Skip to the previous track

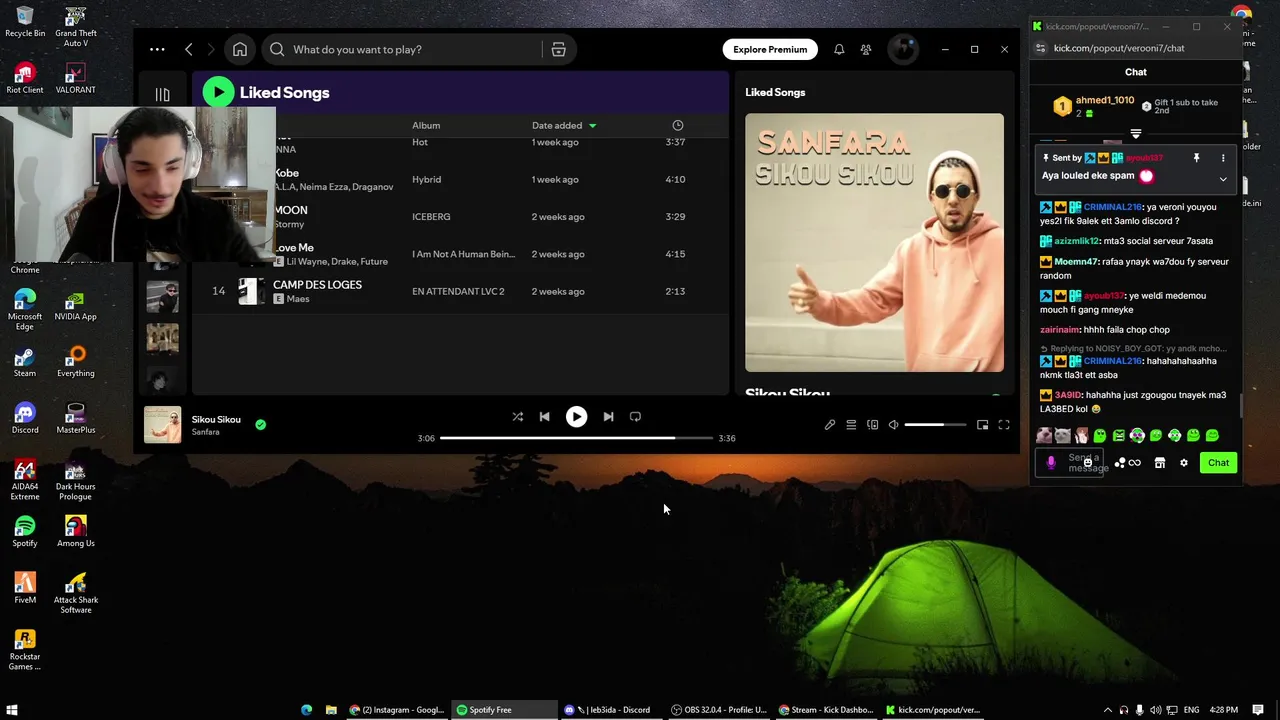[x=544, y=416]
